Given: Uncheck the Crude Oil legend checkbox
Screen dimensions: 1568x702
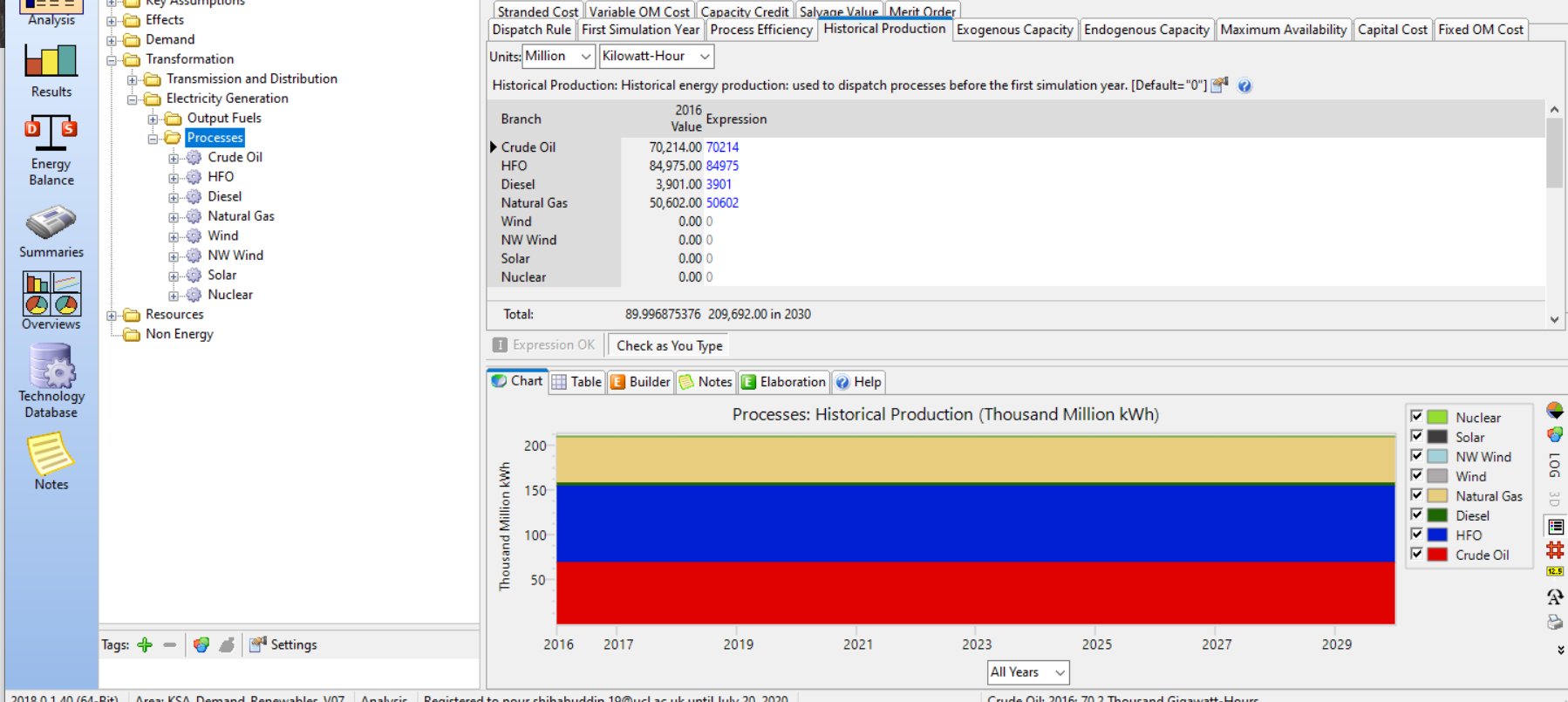Looking at the screenshot, I should [1417, 554].
